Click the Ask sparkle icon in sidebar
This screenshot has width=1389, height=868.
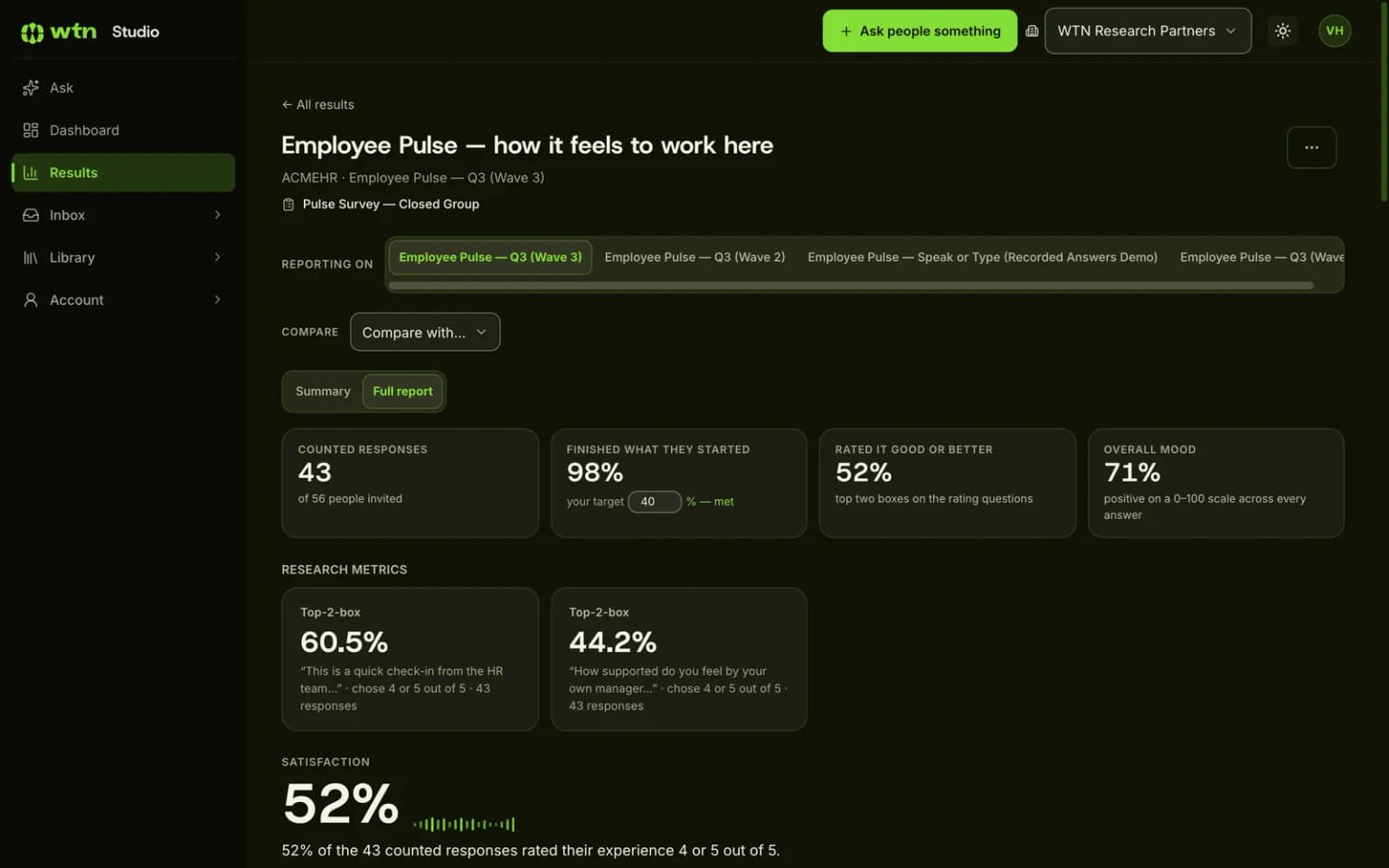(31, 88)
